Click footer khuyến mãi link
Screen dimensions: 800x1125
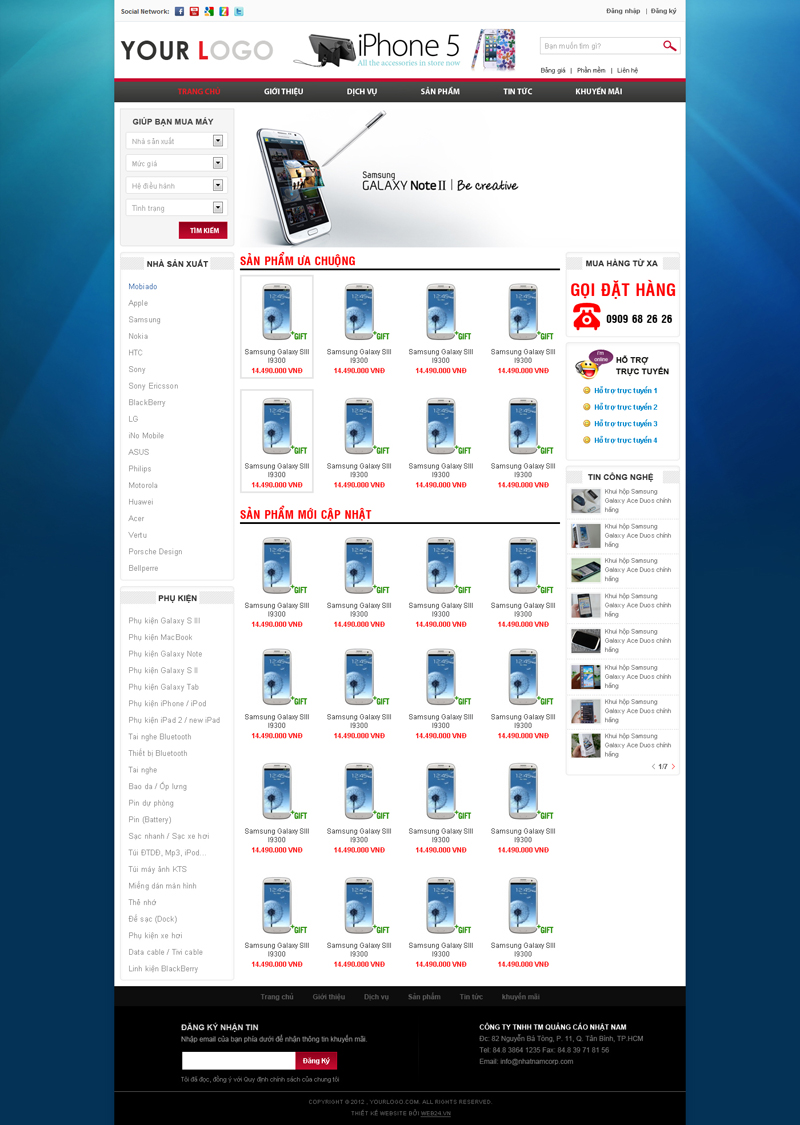pos(520,997)
